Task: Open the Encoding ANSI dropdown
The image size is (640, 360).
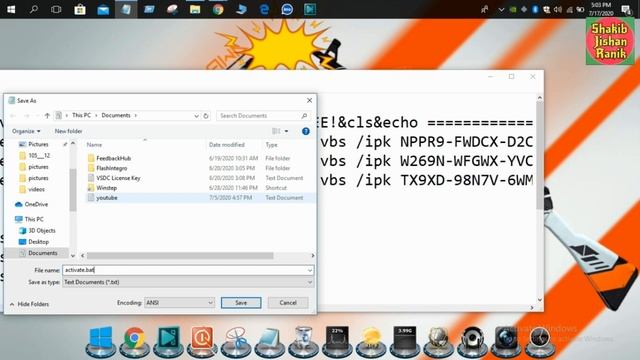Action: pyautogui.click(x=179, y=302)
